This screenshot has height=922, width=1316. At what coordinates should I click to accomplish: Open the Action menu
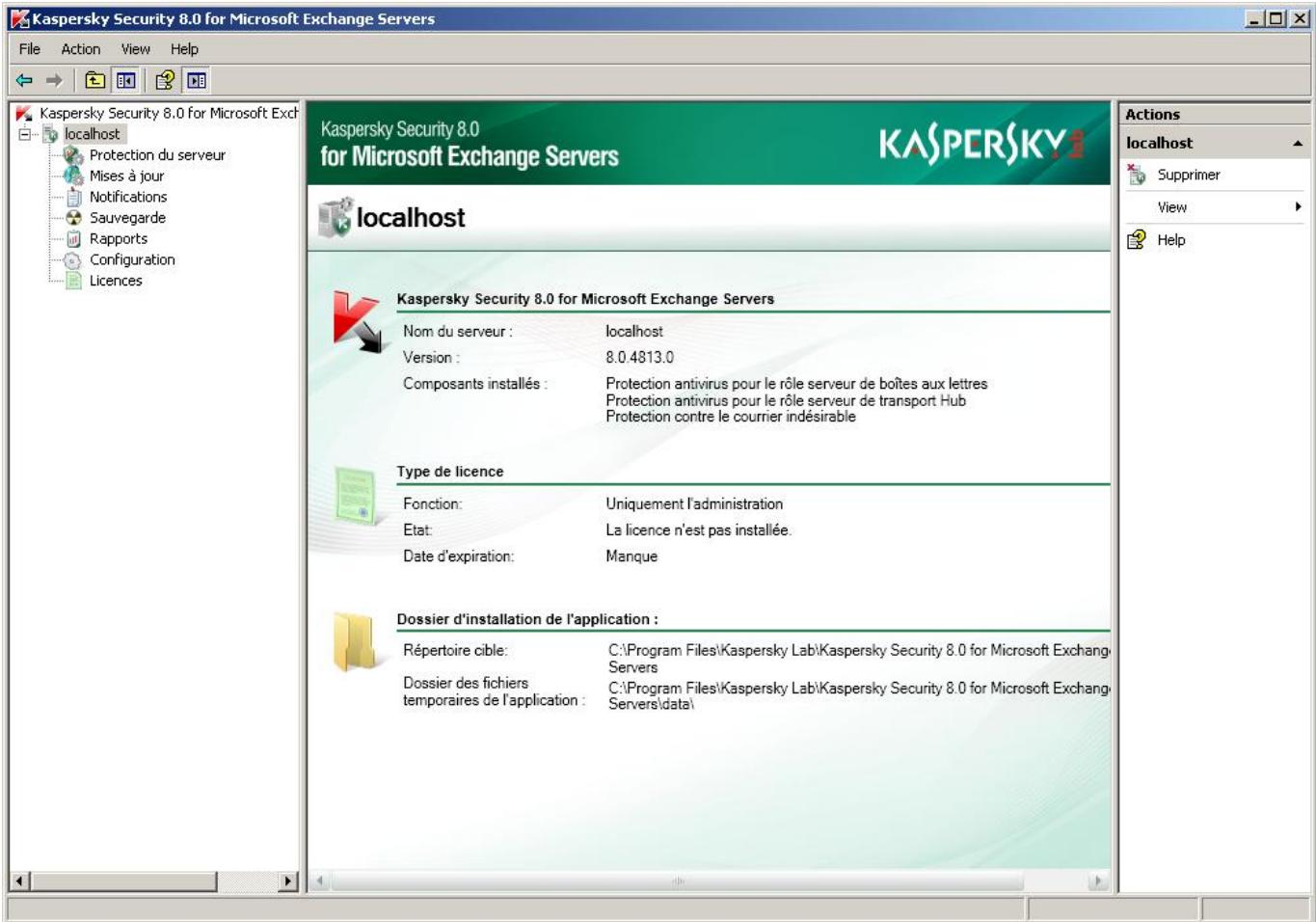(81, 49)
